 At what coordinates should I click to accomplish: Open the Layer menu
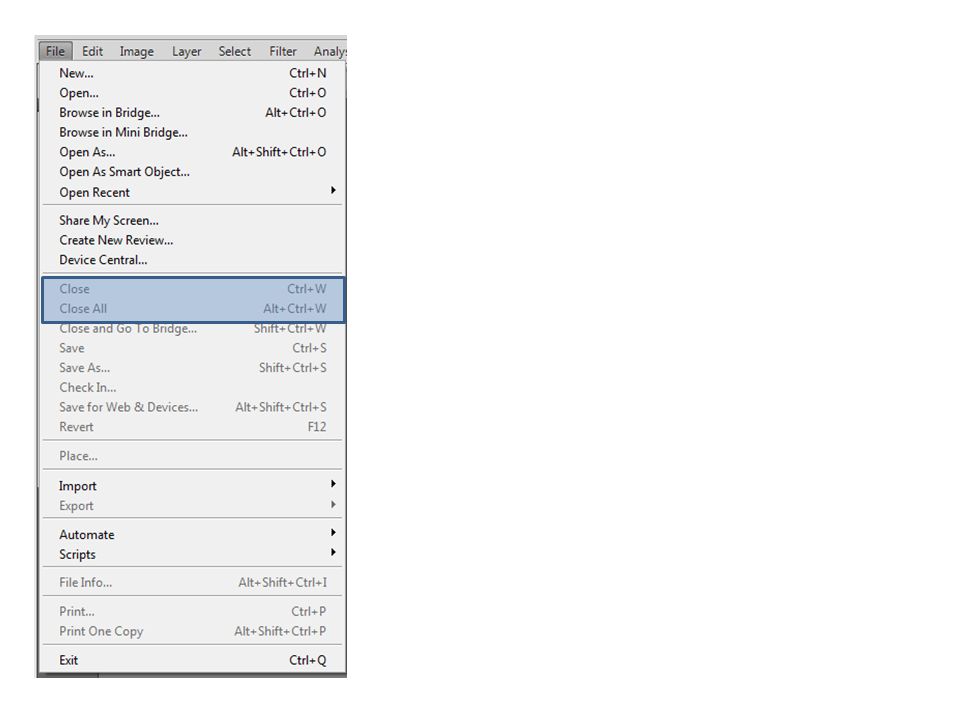pyautogui.click(x=186, y=51)
